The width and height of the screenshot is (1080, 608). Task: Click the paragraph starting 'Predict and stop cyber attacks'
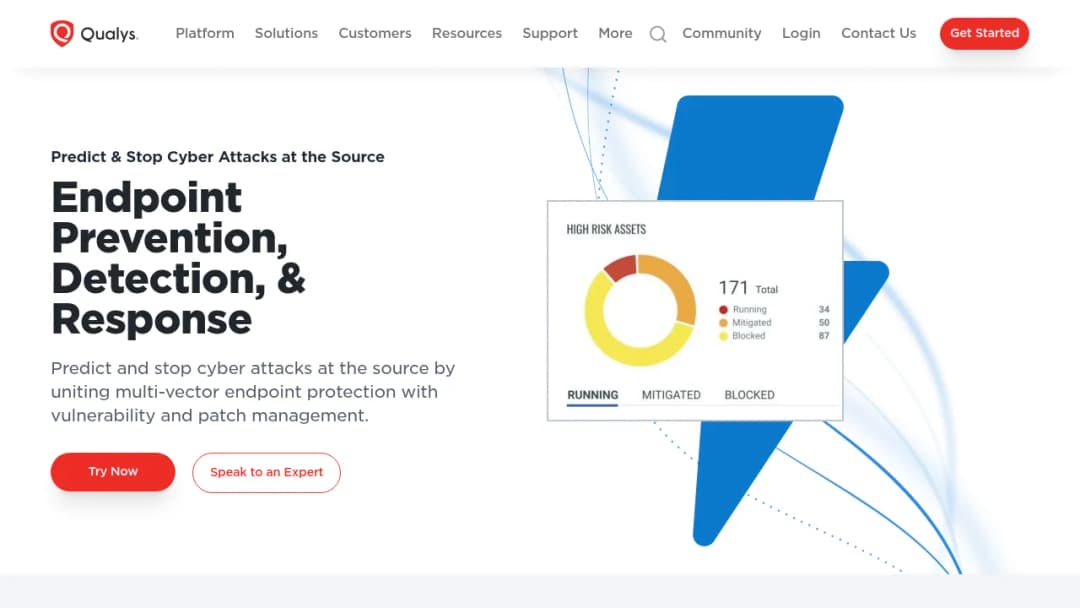pos(253,392)
